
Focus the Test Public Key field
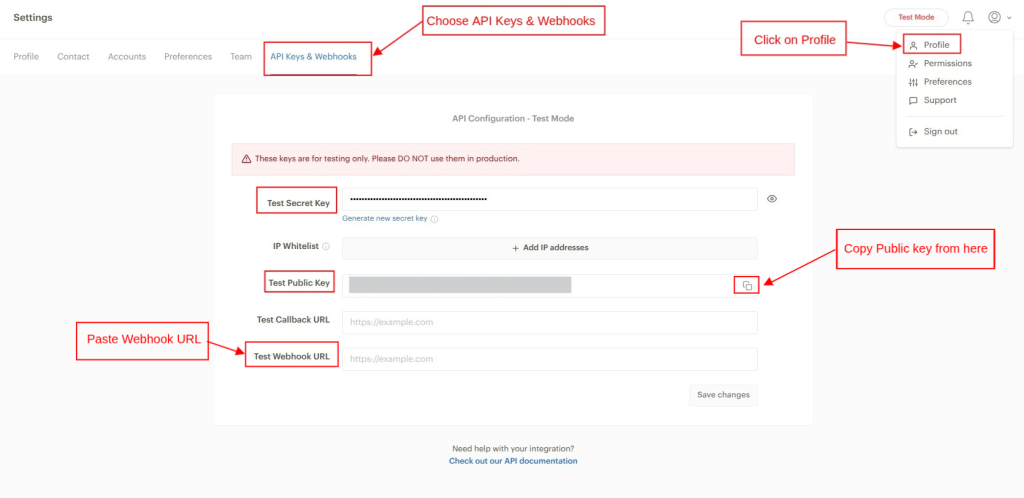[x=550, y=286]
